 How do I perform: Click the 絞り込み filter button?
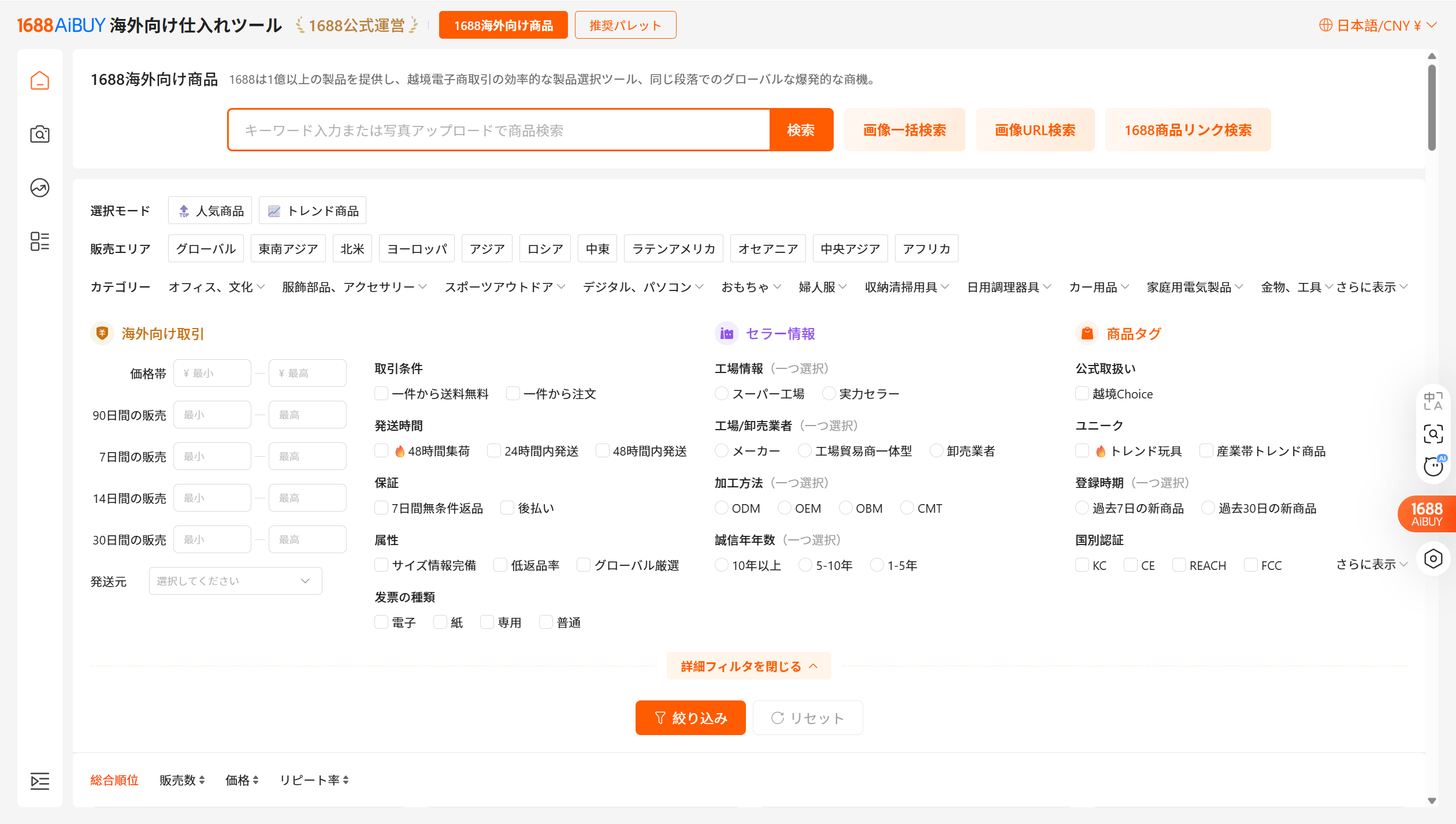pos(690,718)
